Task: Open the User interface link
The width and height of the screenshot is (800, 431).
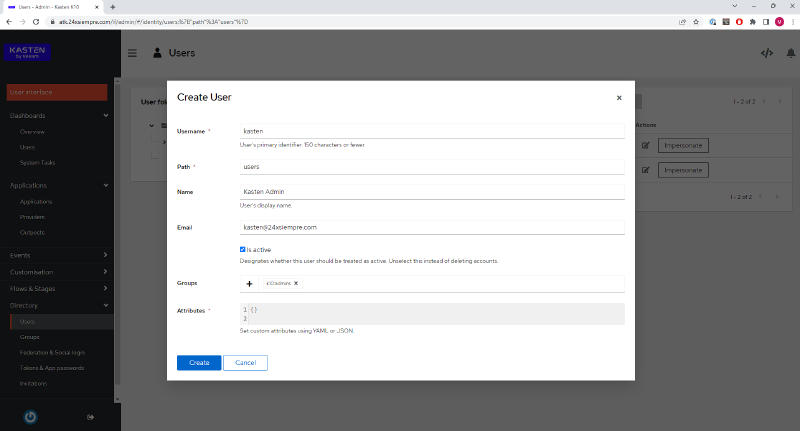Action: coord(57,92)
